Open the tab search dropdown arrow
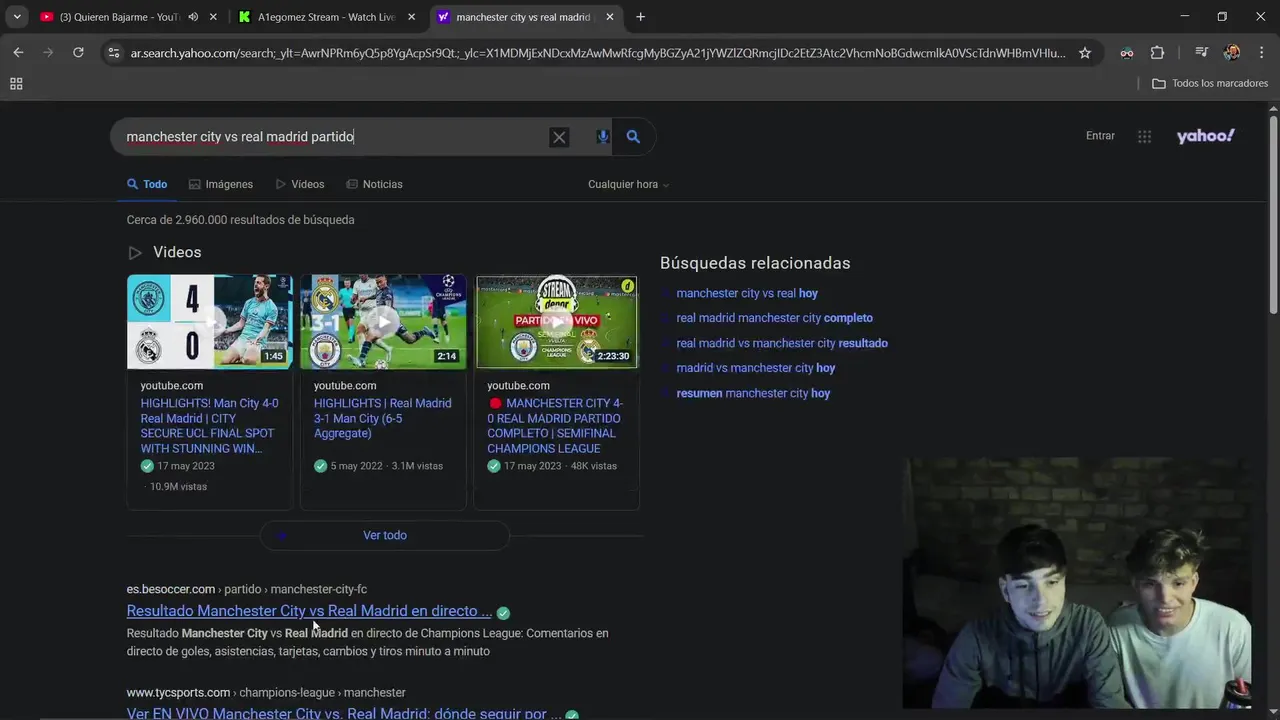Image resolution: width=1280 pixels, height=720 pixels. [16, 17]
